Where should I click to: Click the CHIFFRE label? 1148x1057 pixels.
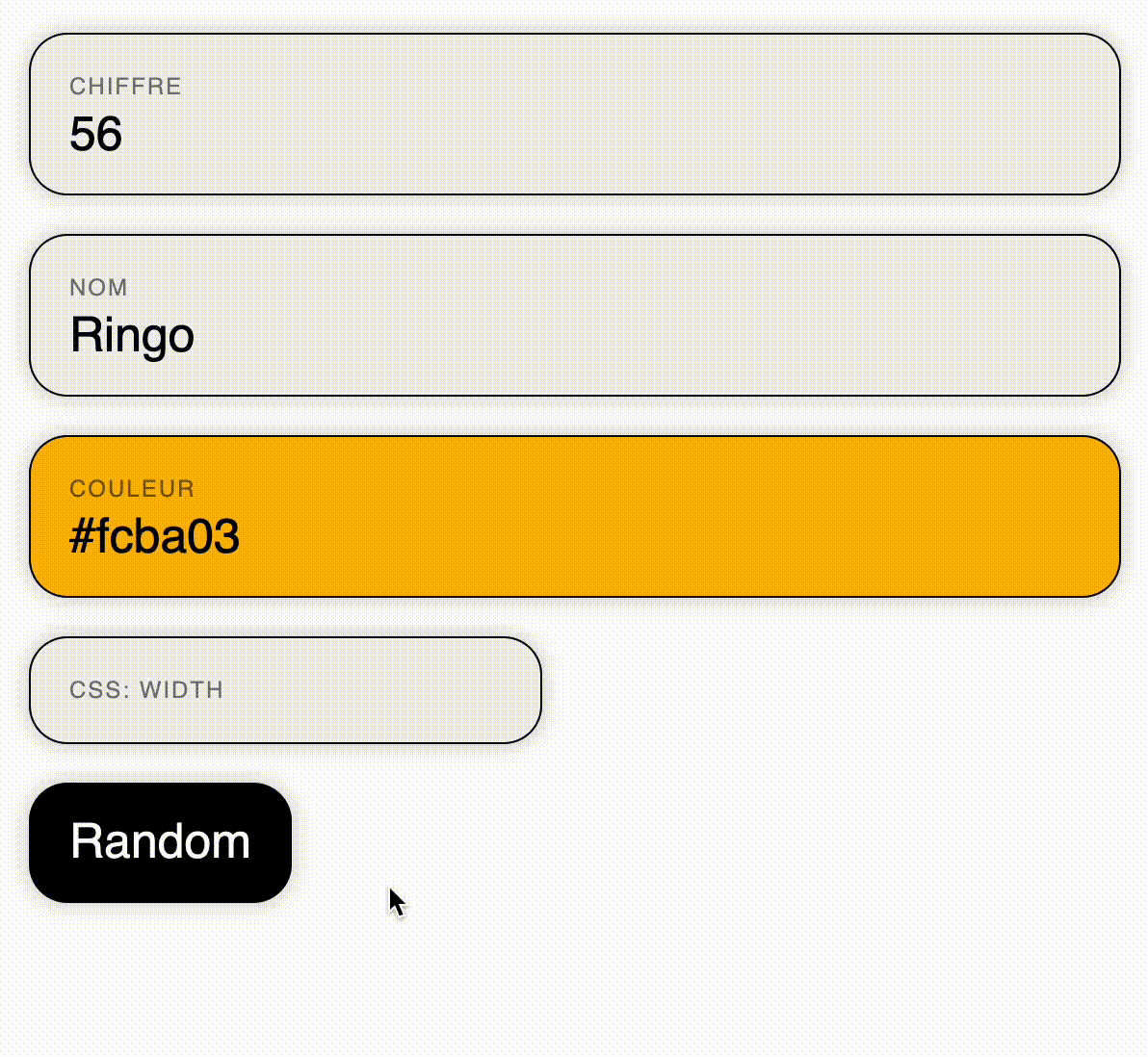tap(125, 87)
